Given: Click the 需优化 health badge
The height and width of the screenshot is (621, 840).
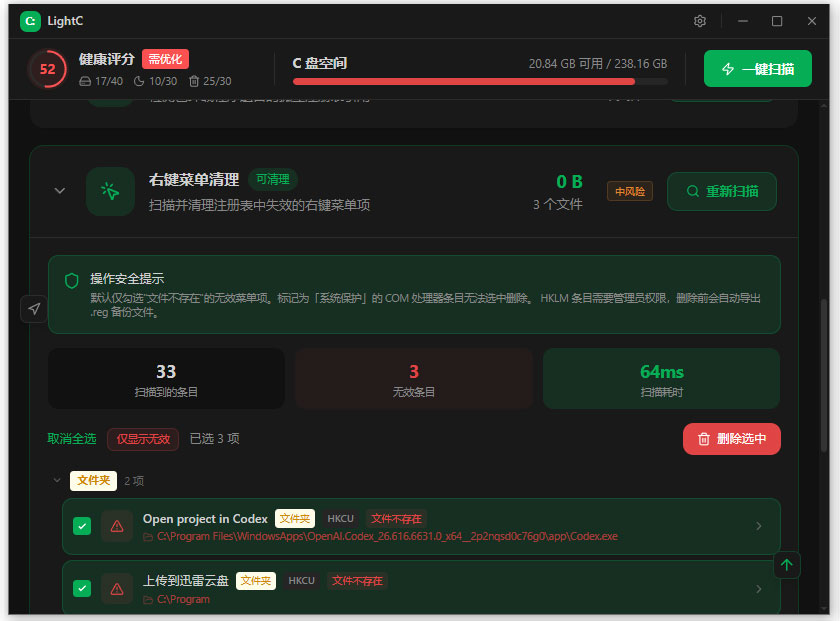Looking at the screenshot, I should point(165,59).
